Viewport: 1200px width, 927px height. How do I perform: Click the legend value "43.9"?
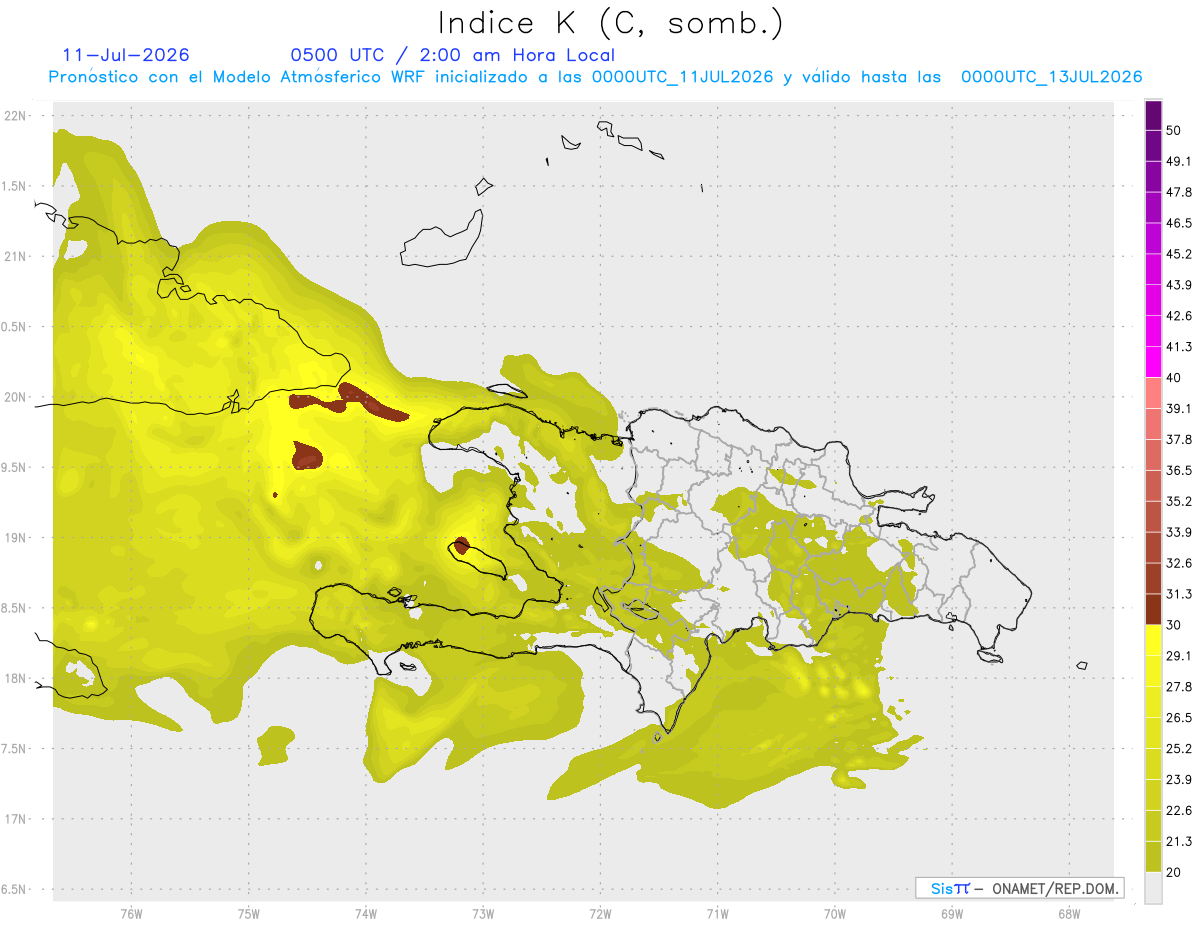coord(1179,285)
